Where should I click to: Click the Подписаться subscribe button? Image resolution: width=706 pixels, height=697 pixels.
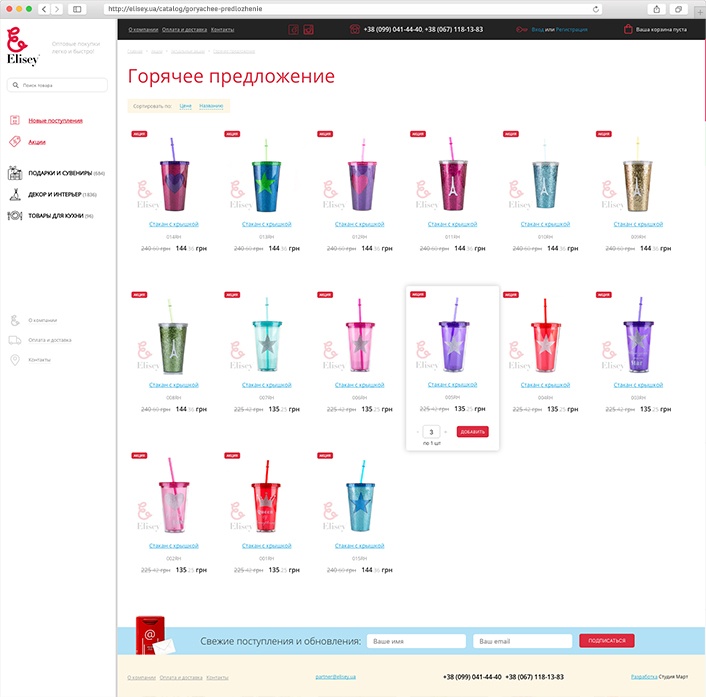pos(606,641)
